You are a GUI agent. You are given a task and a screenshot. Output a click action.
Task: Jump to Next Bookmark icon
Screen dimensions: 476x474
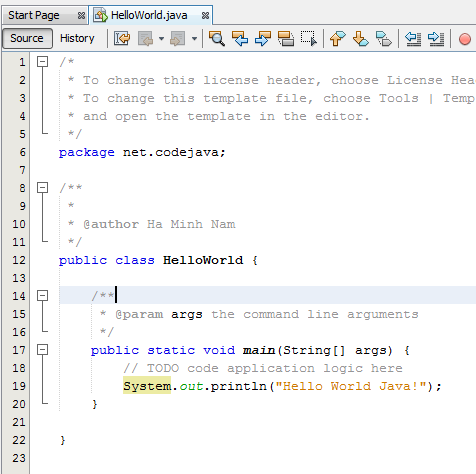(361, 38)
